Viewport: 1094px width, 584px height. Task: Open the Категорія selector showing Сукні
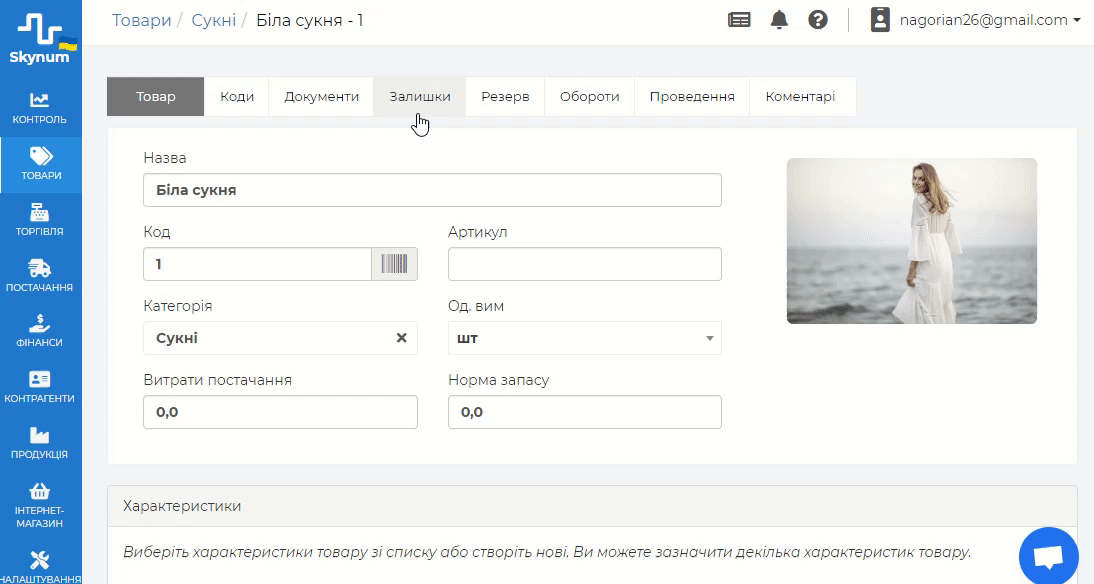point(280,338)
